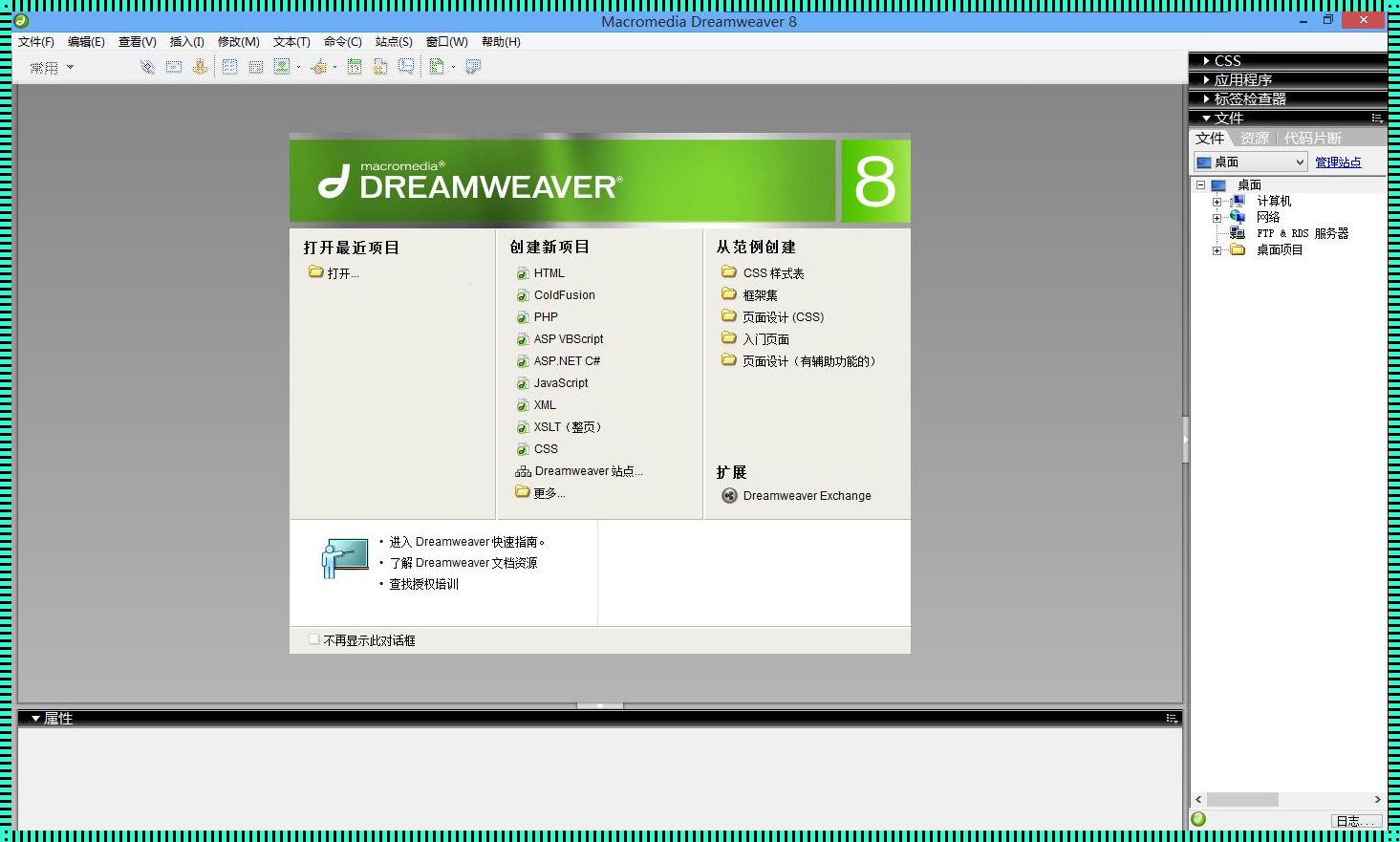This screenshot has width=1400, height=842.
Task: Click the Dreamweaver app icon in title bar
Action: click(21, 20)
